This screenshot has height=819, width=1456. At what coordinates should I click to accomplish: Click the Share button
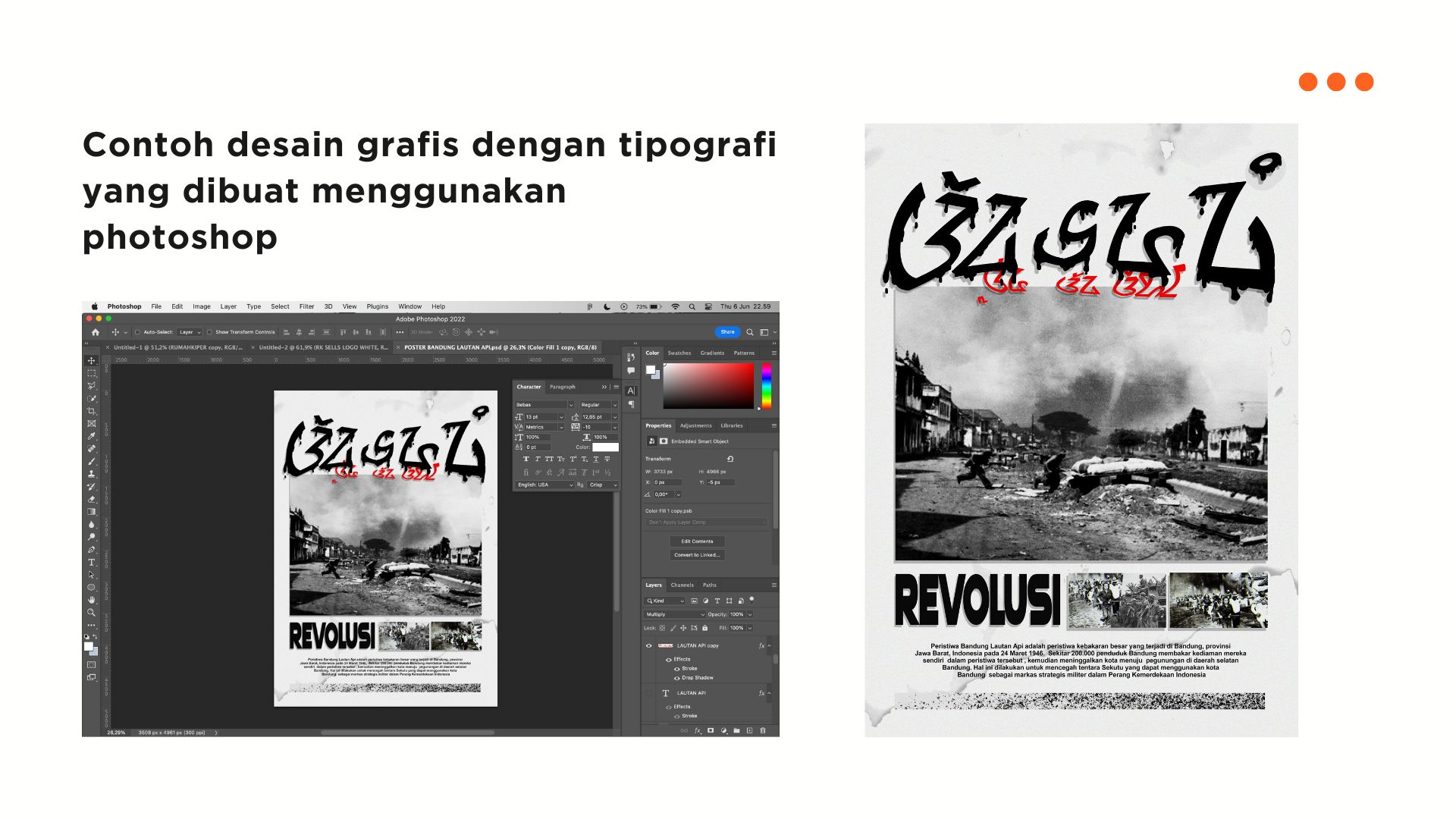point(727,332)
